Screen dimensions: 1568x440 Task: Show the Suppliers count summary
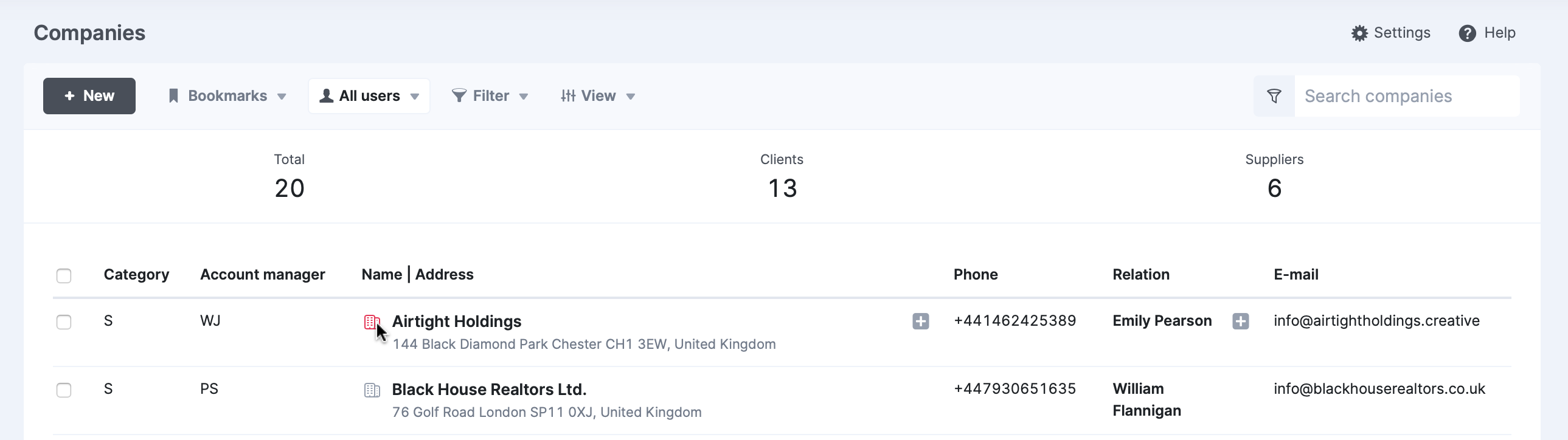tap(1274, 177)
